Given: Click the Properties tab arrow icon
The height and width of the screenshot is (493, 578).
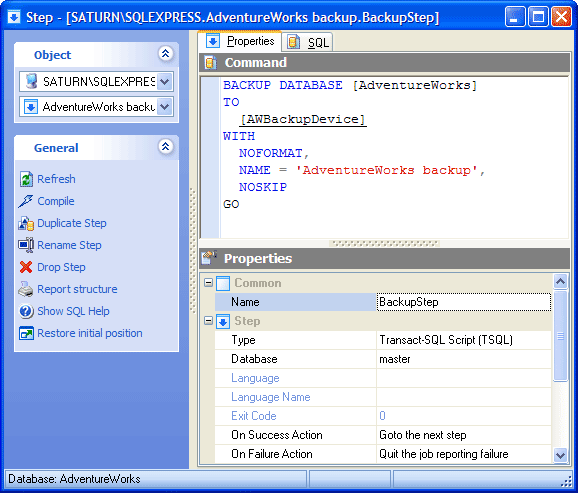Looking at the screenshot, I should pyautogui.click(x=213, y=41).
